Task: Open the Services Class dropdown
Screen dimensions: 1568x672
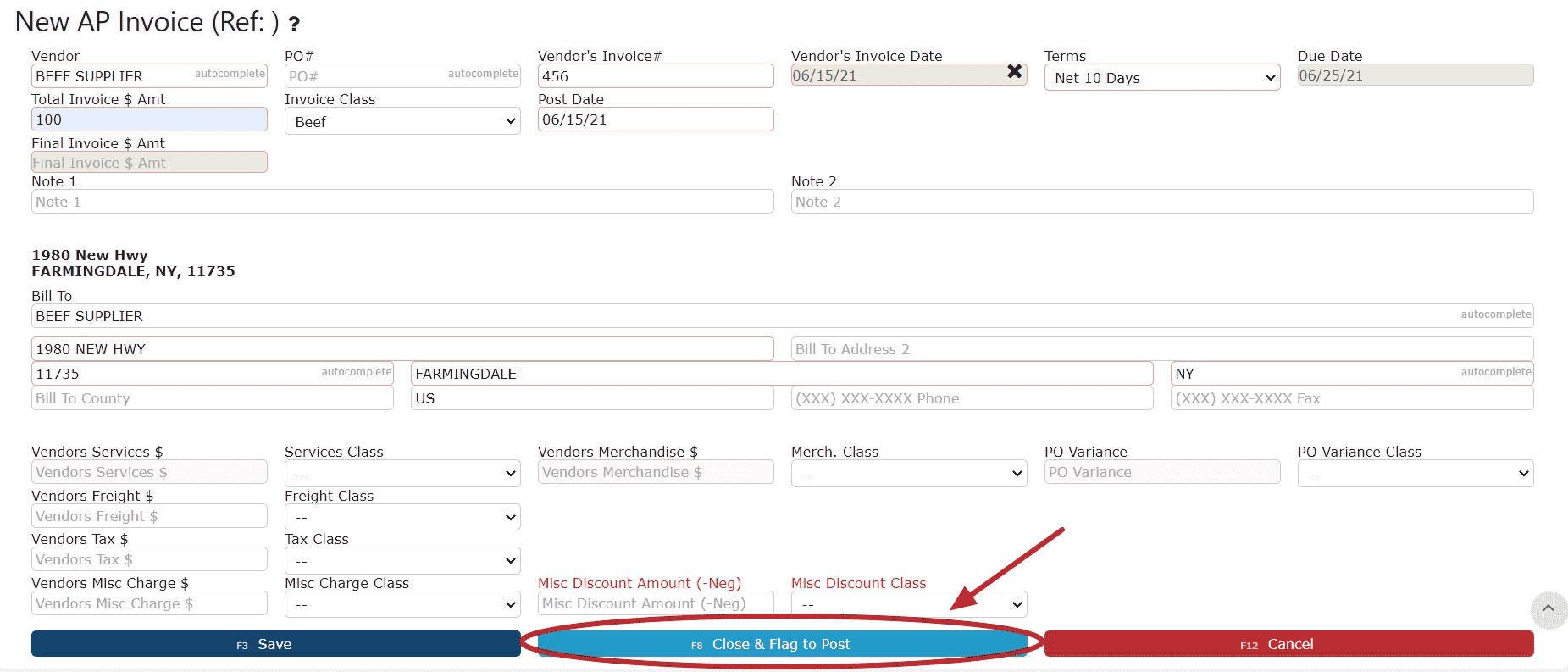Action: tap(402, 474)
